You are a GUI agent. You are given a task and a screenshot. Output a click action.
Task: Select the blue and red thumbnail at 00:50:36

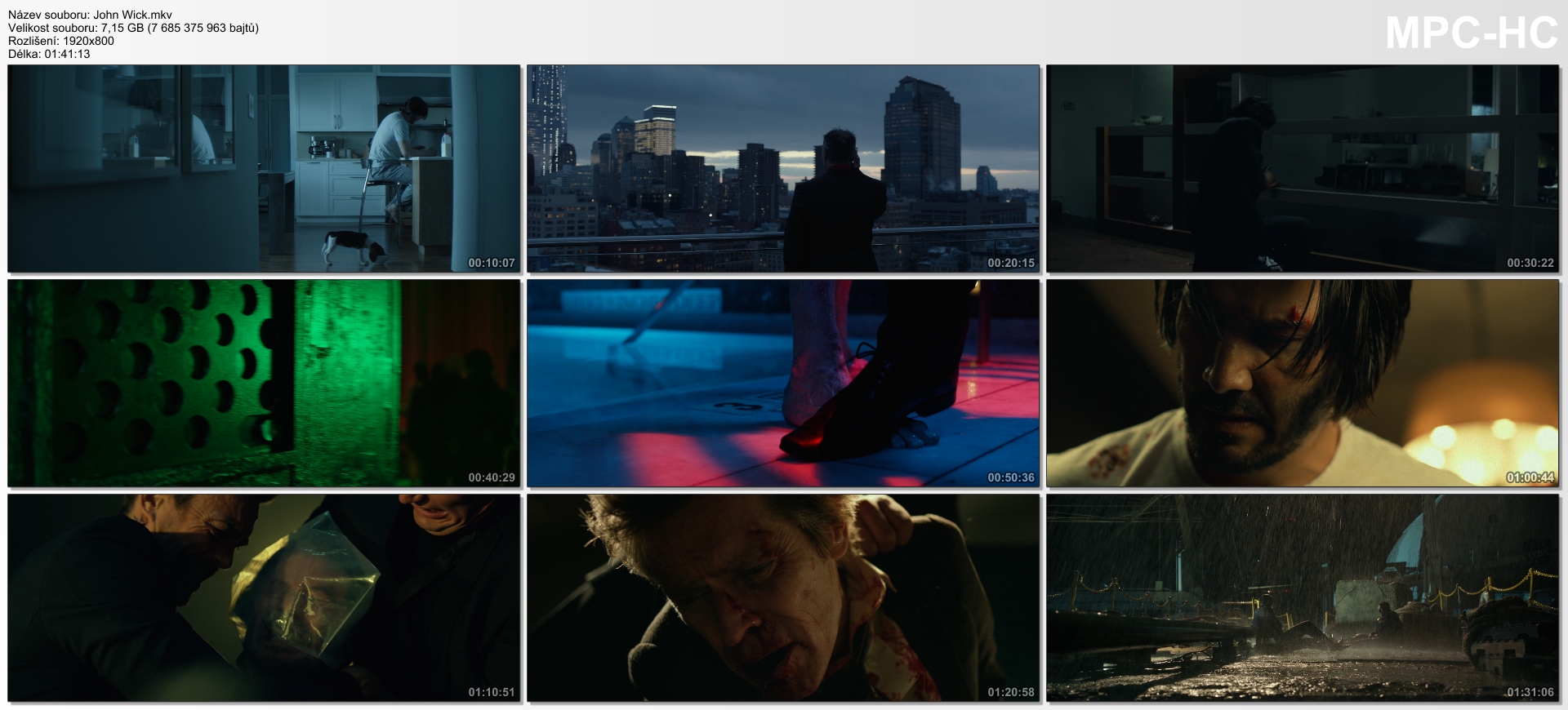click(783, 384)
